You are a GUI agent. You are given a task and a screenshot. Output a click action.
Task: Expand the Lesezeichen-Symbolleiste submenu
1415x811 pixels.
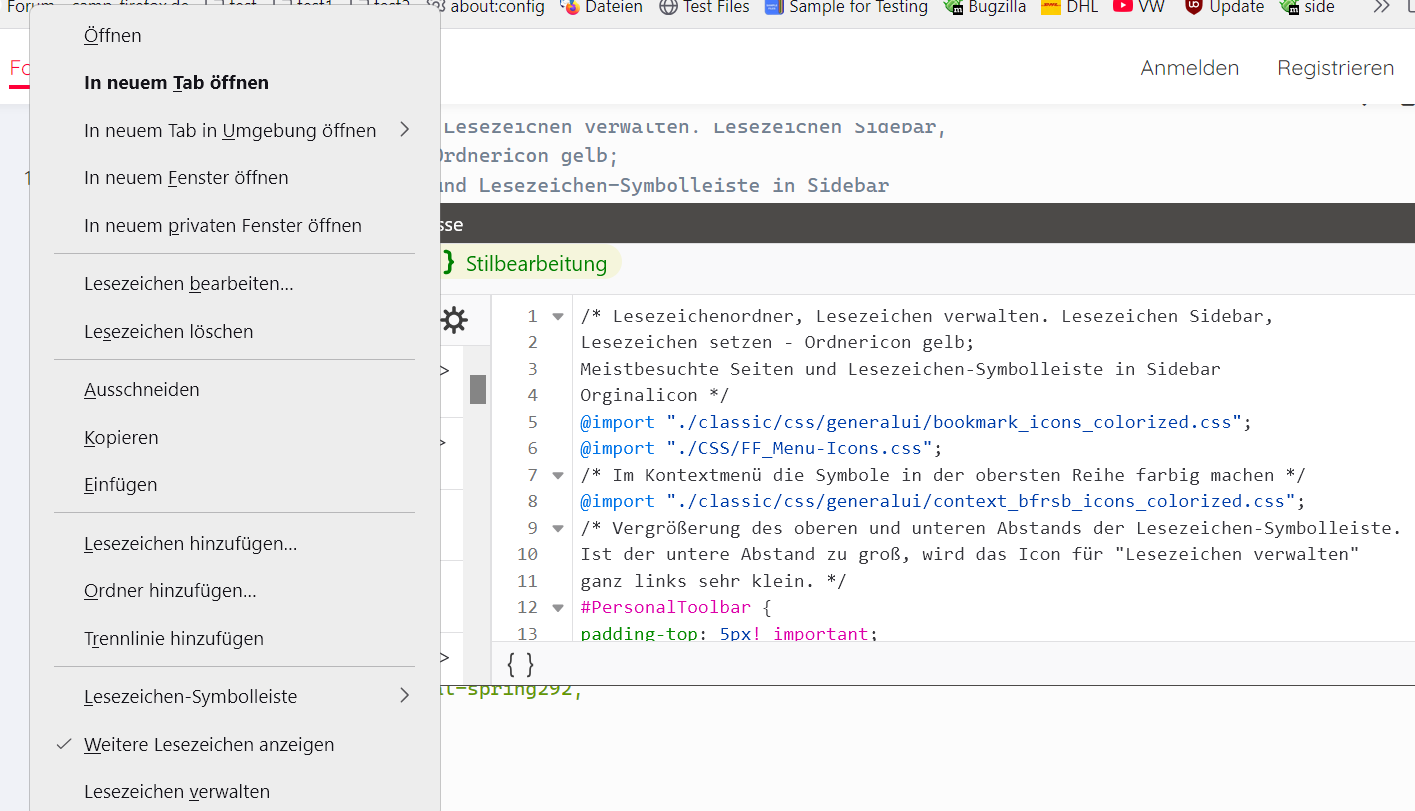404,696
